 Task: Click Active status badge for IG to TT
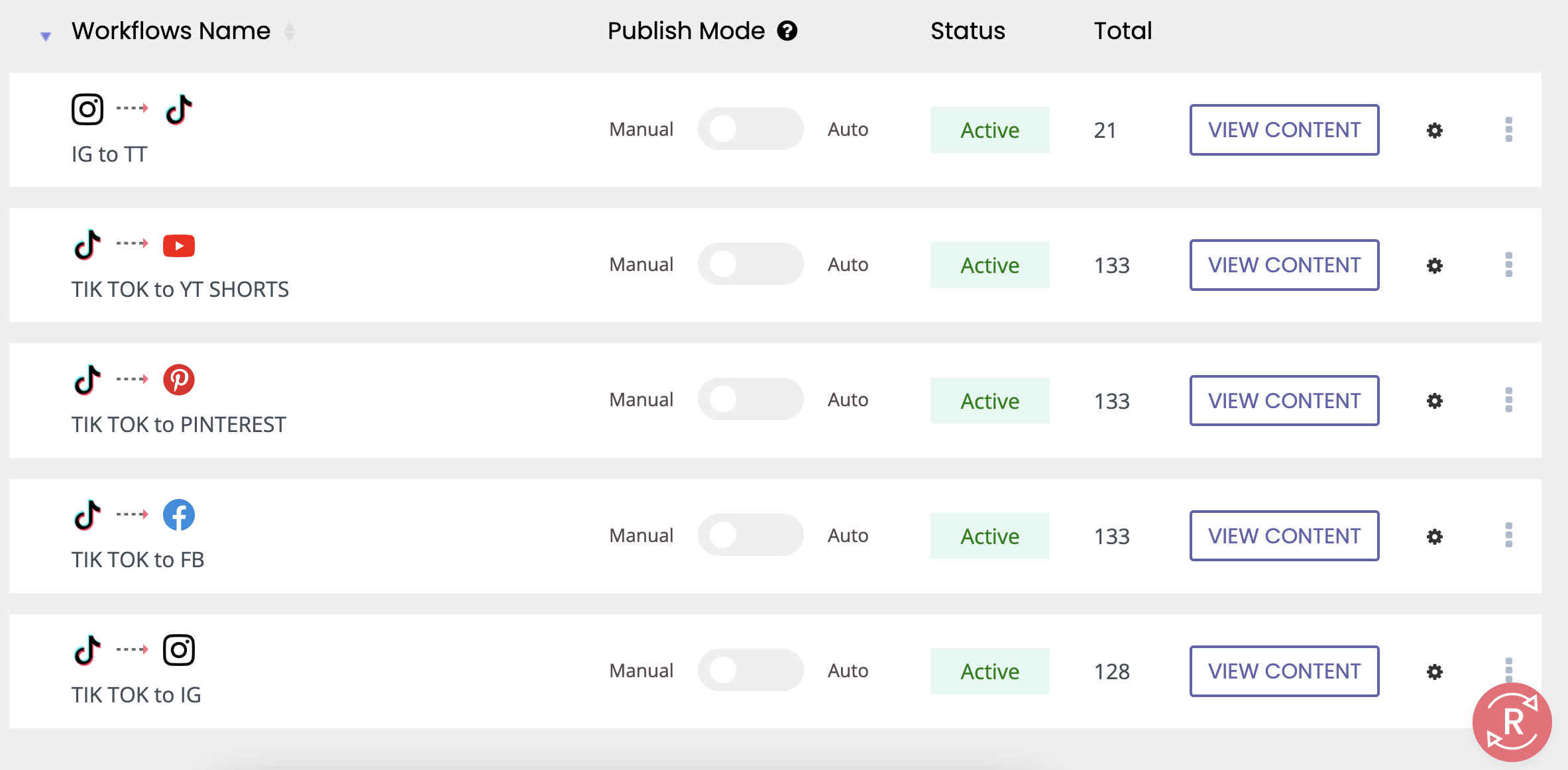click(989, 130)
